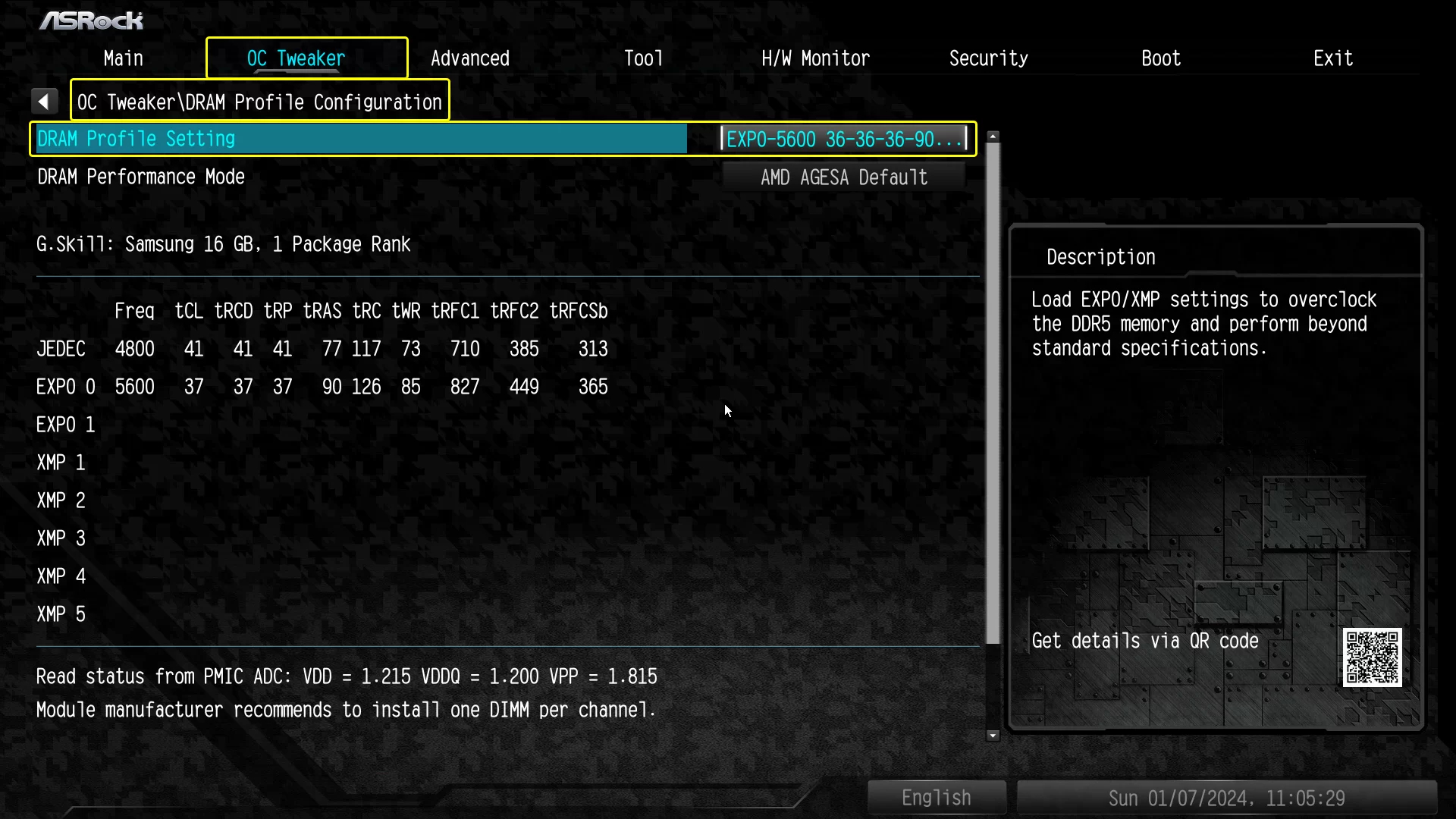Select the OC Tweaker tab

(x=296, y=58)
